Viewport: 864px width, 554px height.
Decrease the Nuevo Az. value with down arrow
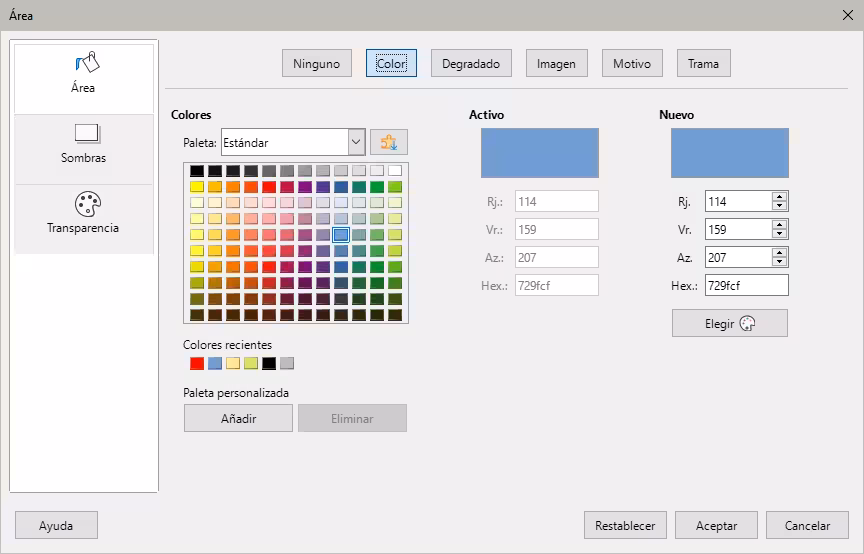click(779, 262)
